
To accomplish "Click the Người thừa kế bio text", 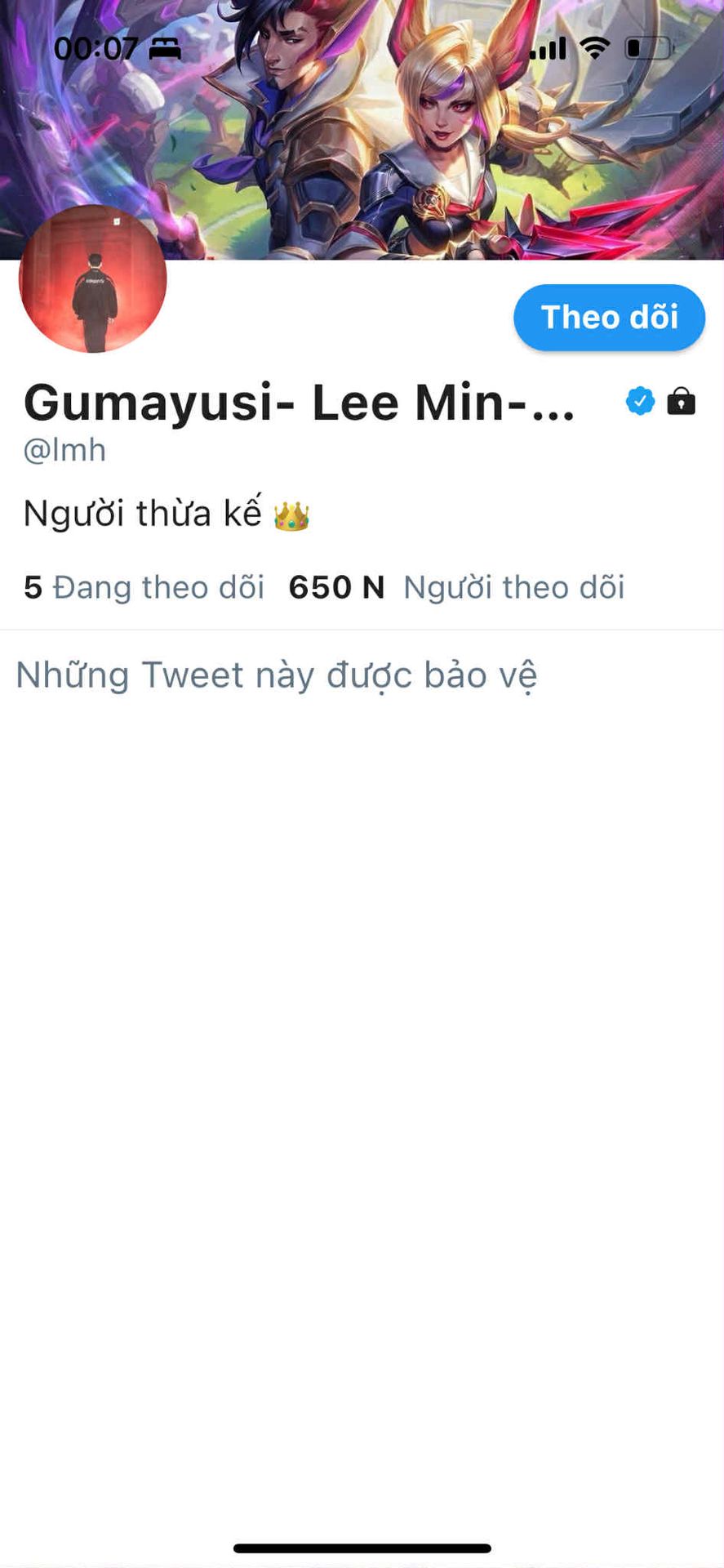I will click(142, 514).
